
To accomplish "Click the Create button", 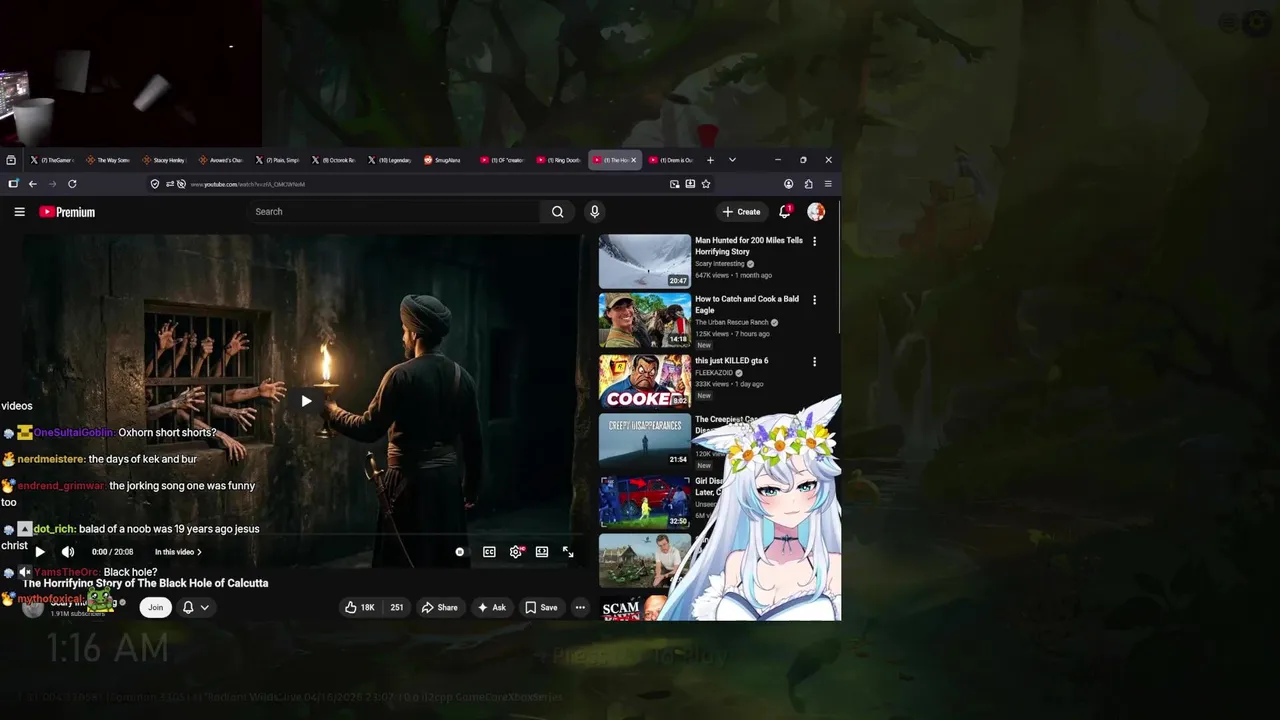I will [x=742, y=212].
